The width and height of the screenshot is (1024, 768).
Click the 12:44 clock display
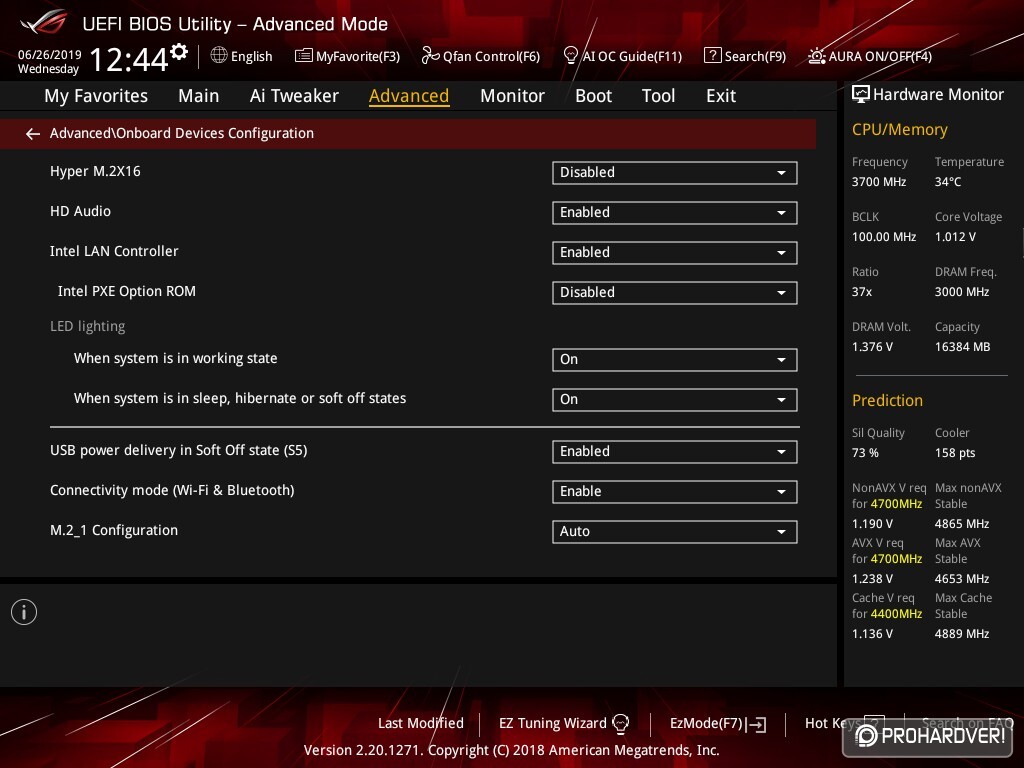[129, 59]
